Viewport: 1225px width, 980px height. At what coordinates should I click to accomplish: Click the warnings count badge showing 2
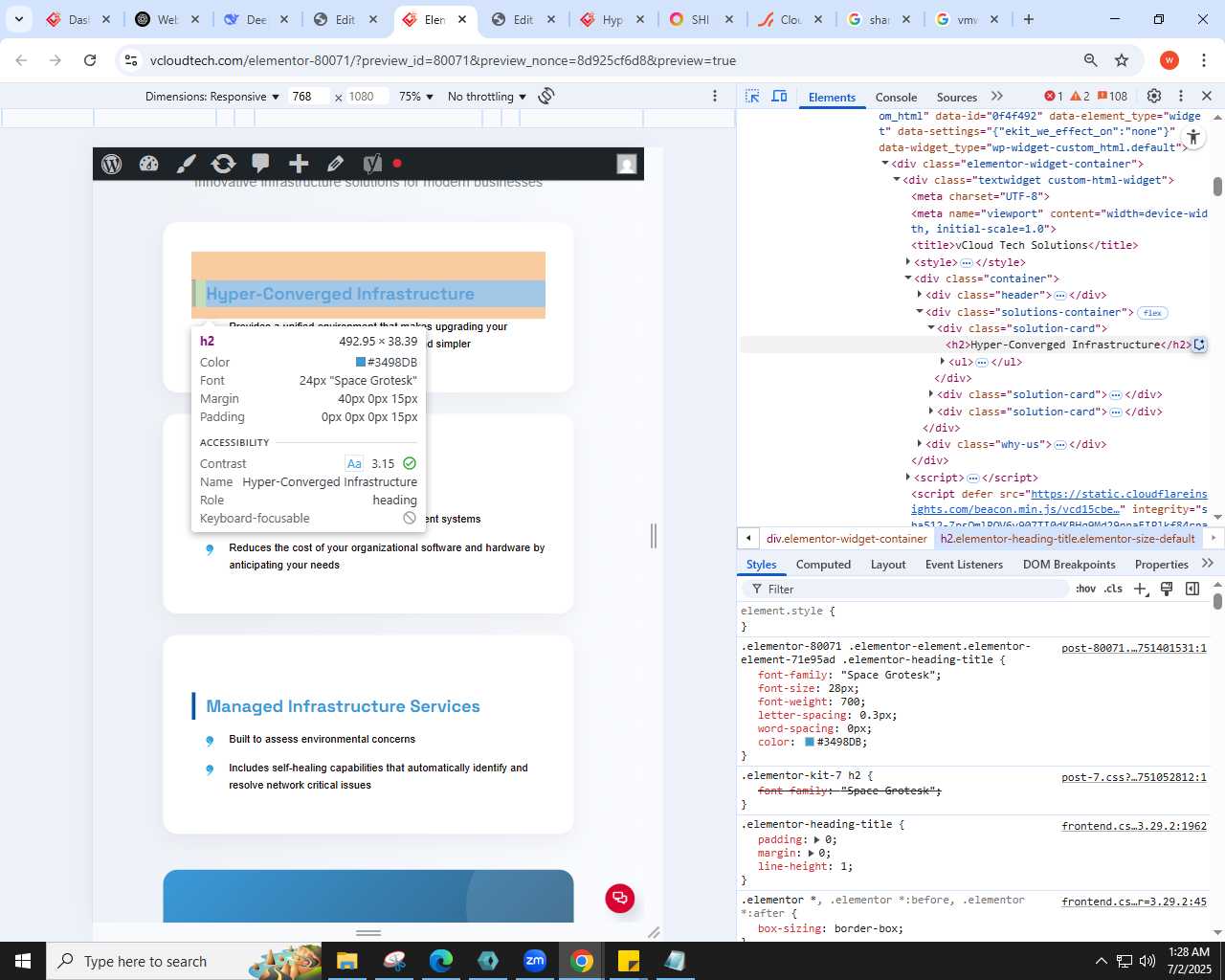click(x=1080, y=97)
